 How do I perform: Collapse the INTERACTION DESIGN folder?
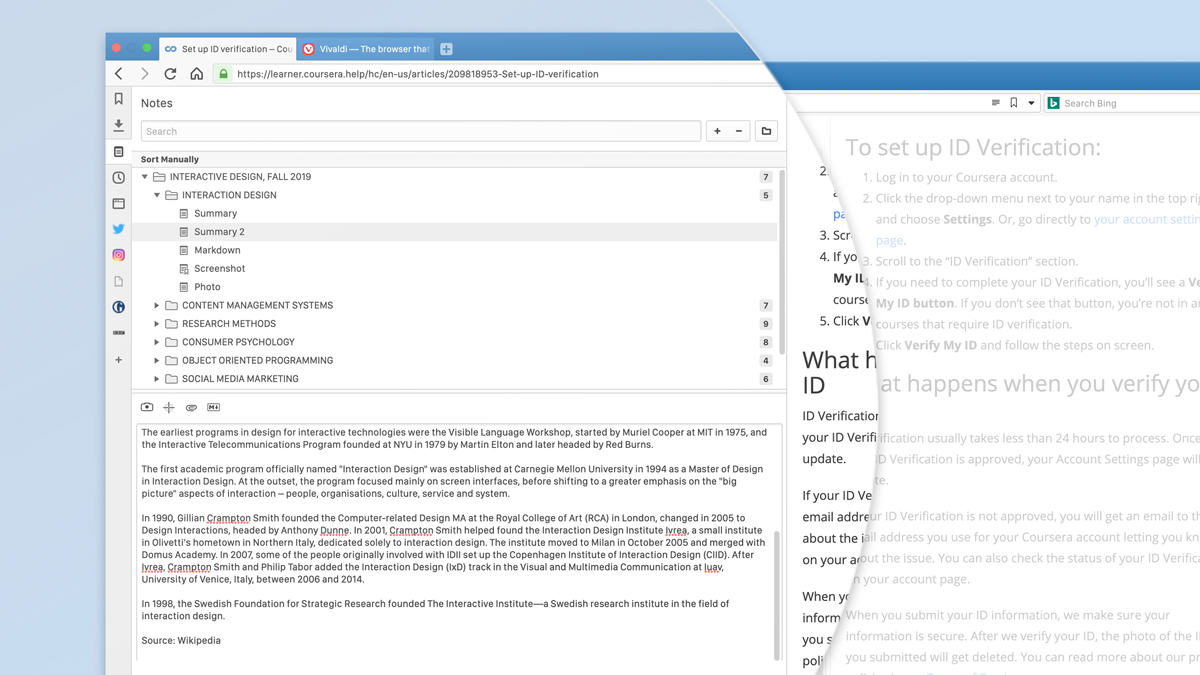(x=157, y=195)
